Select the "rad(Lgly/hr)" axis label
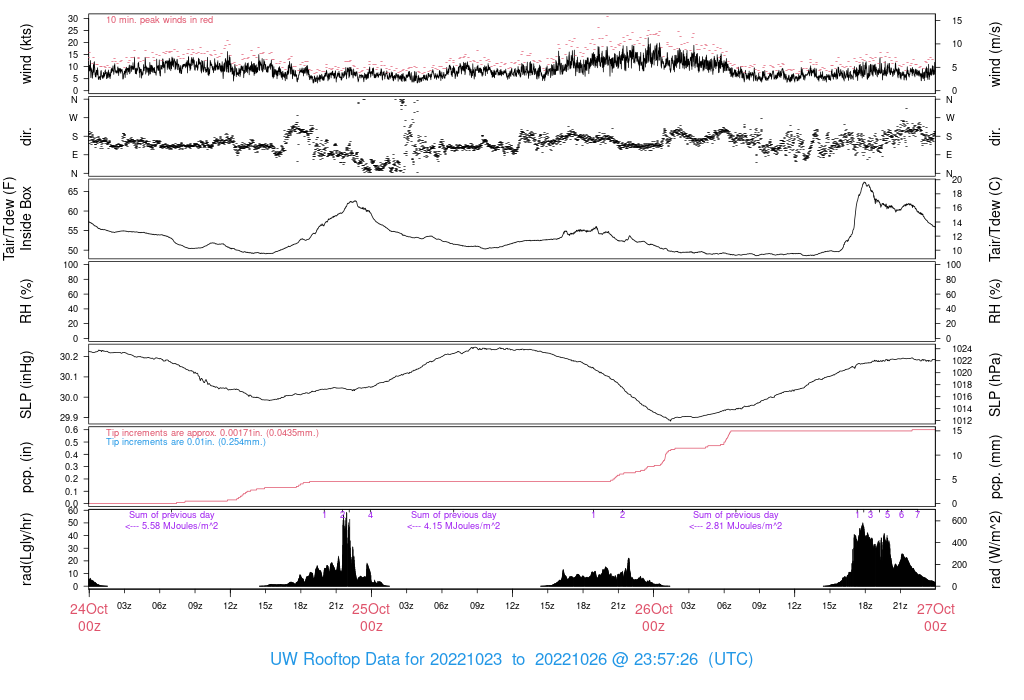 [x=26, y=549]
